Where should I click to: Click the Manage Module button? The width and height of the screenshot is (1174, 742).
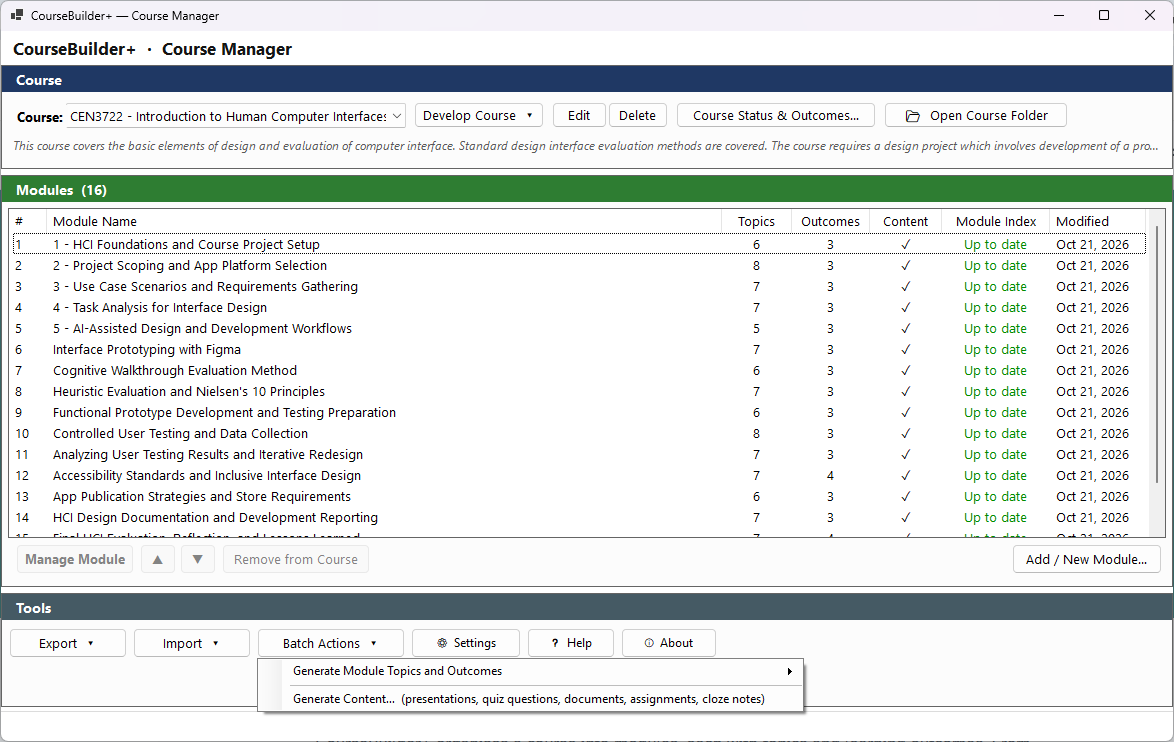click(x=75, y=559)
